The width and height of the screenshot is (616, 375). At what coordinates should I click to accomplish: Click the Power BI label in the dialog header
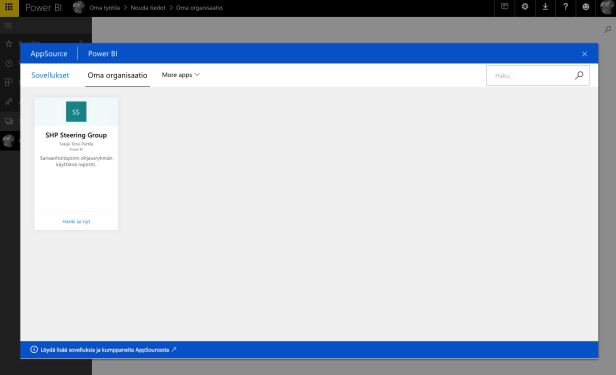pos(103,53)
